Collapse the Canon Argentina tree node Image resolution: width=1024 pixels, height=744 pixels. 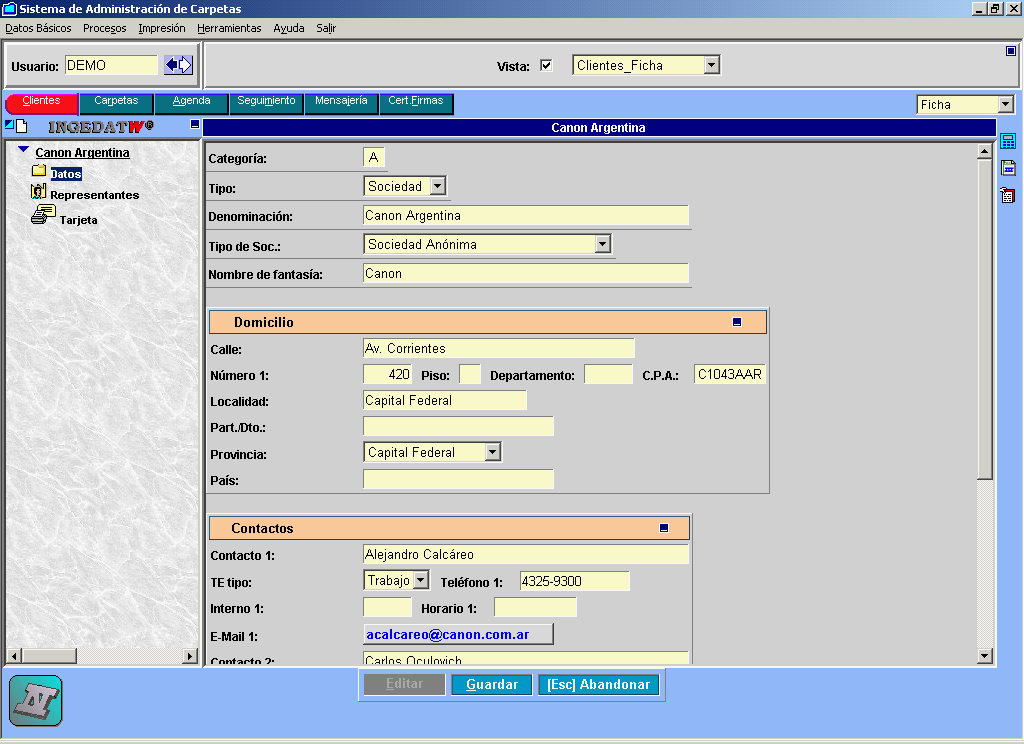point(24,150)
